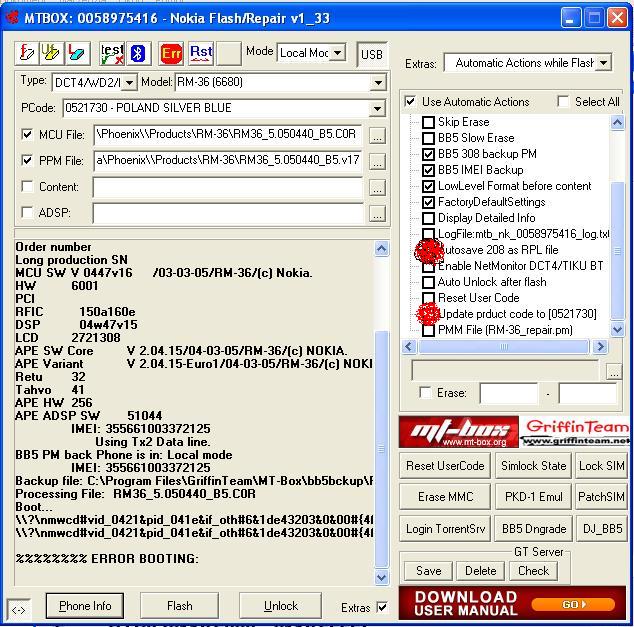634x627 pixels.
Task: Open the Type DCT4/WD2 dropdown
Action: coord(129,83)
